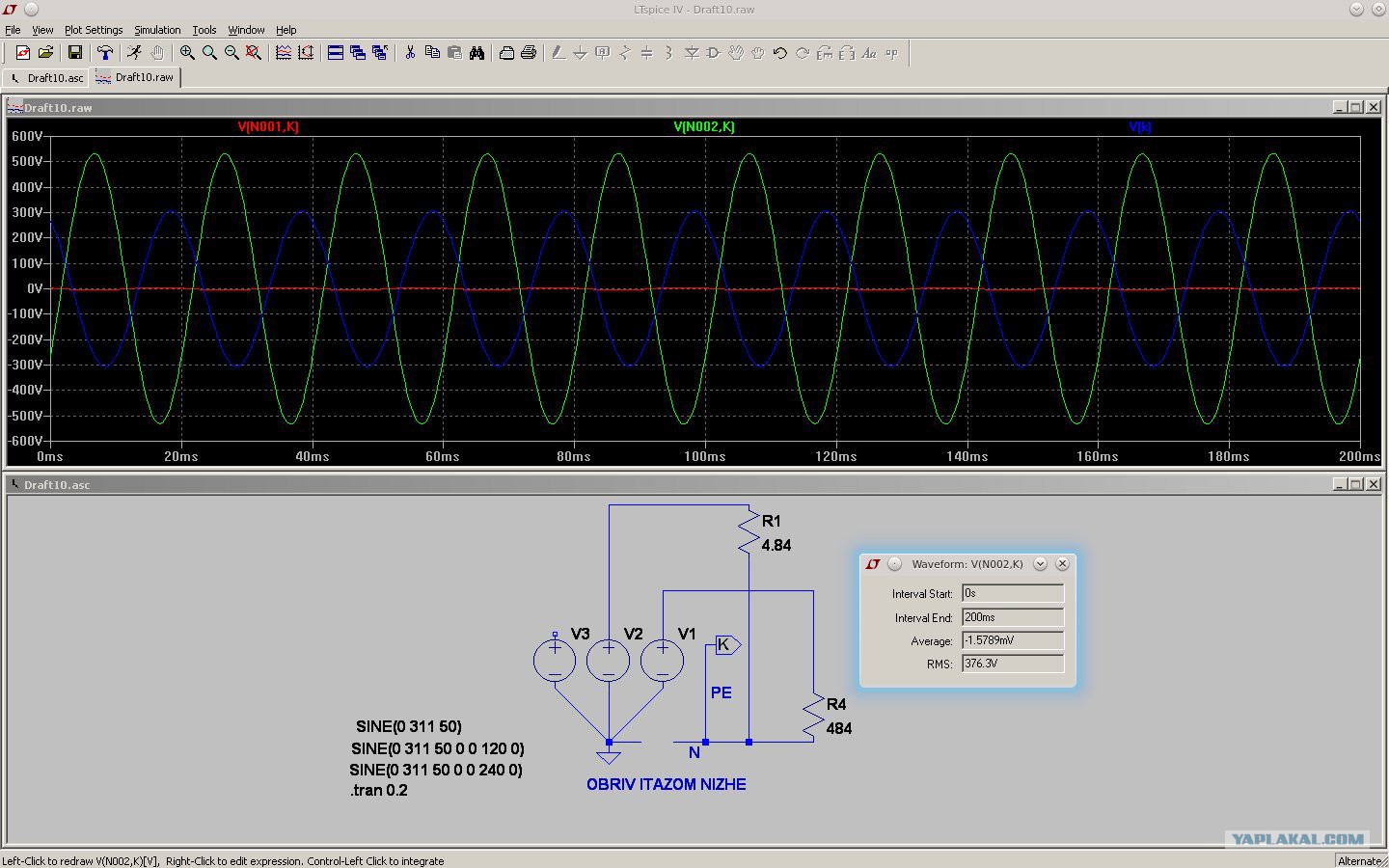Viewport: 1389px width, 868px height.
Task: Select the Place Capacitor tool
Action: (647, 53)
